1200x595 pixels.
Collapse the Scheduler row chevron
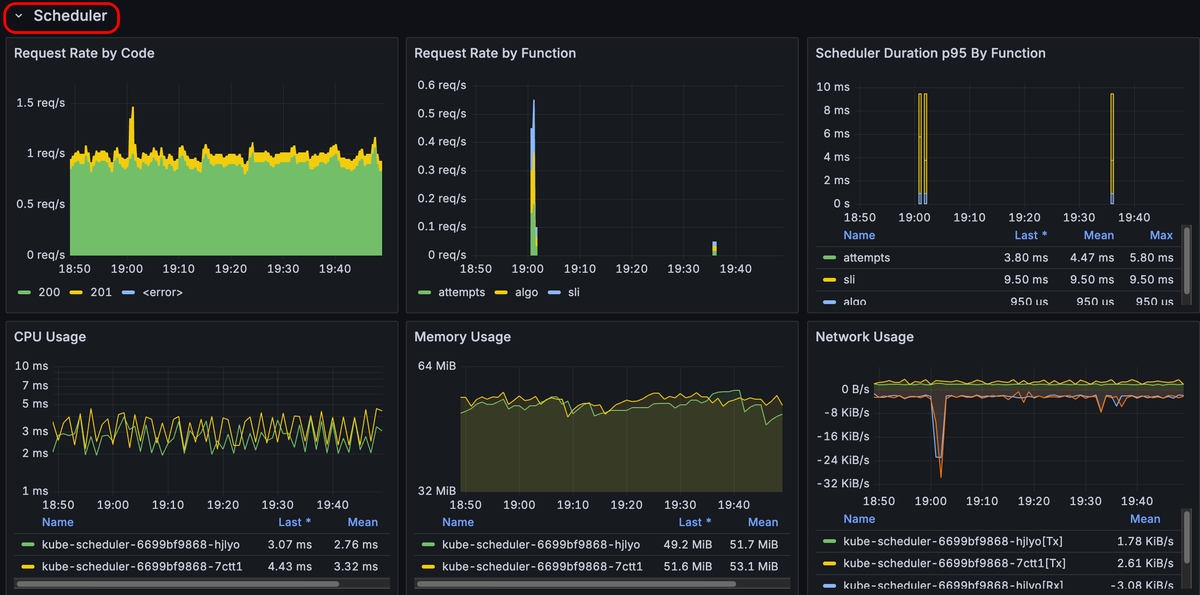click(x=18, y=16)
